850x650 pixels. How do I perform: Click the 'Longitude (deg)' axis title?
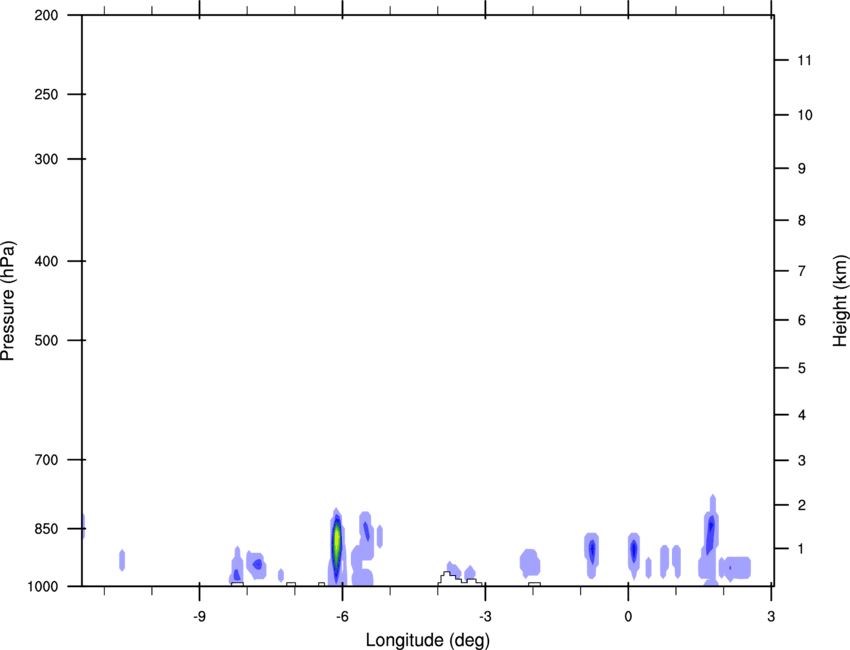click(x=428, y=640)
